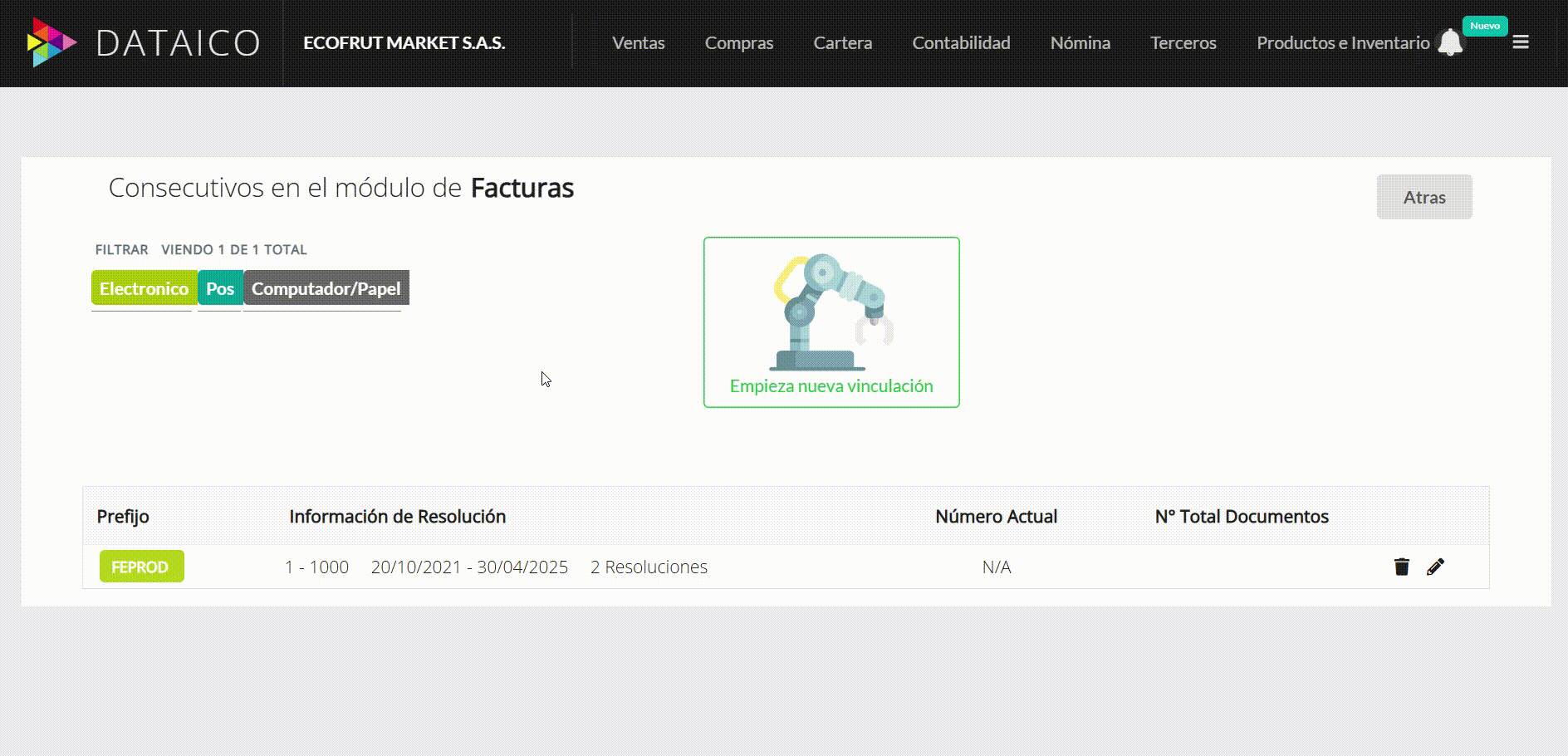Screen dimensions: 1568x756
Task: Edit the FEPROD resolution using pencil icon
Action: tap(1436, 567)
